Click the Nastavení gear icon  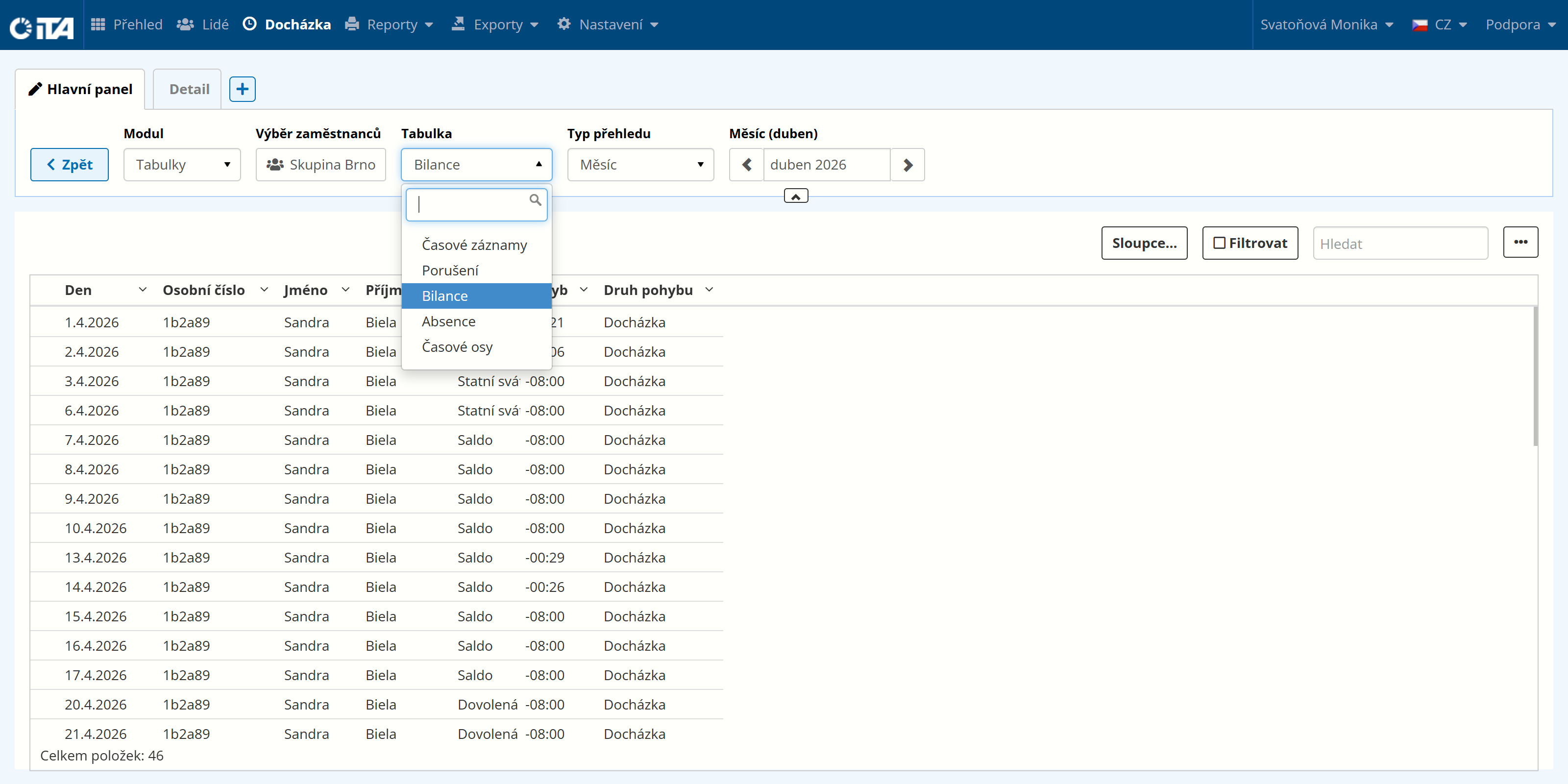564,24
